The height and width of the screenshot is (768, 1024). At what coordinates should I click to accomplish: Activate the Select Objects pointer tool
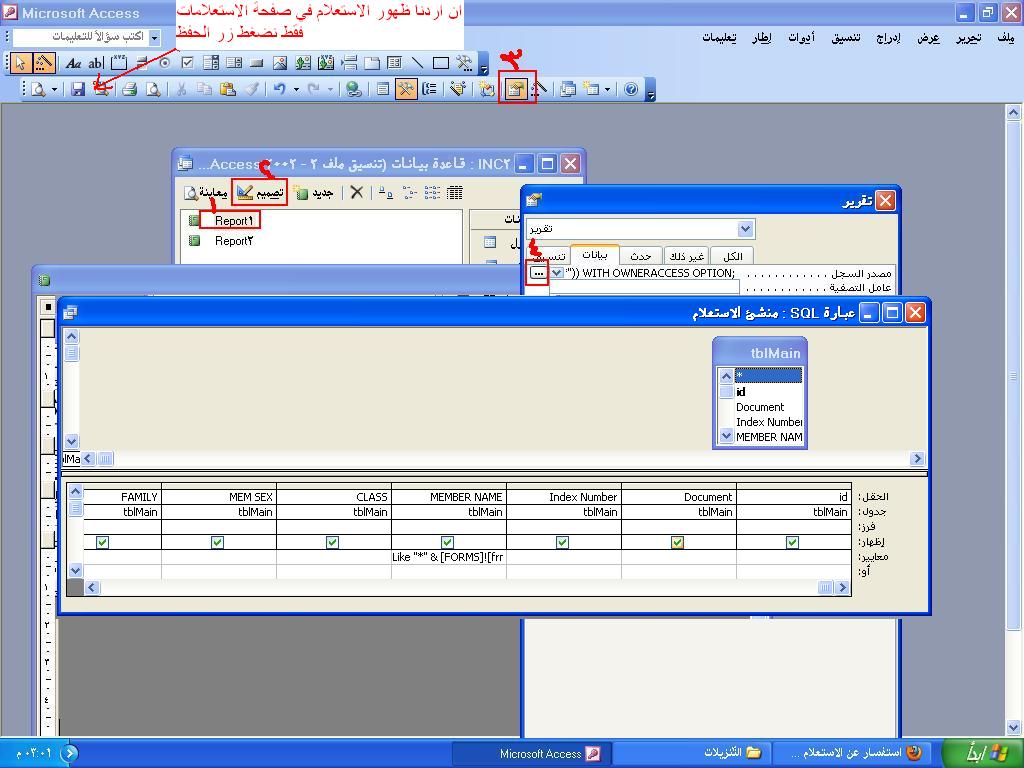coord(21,63)
